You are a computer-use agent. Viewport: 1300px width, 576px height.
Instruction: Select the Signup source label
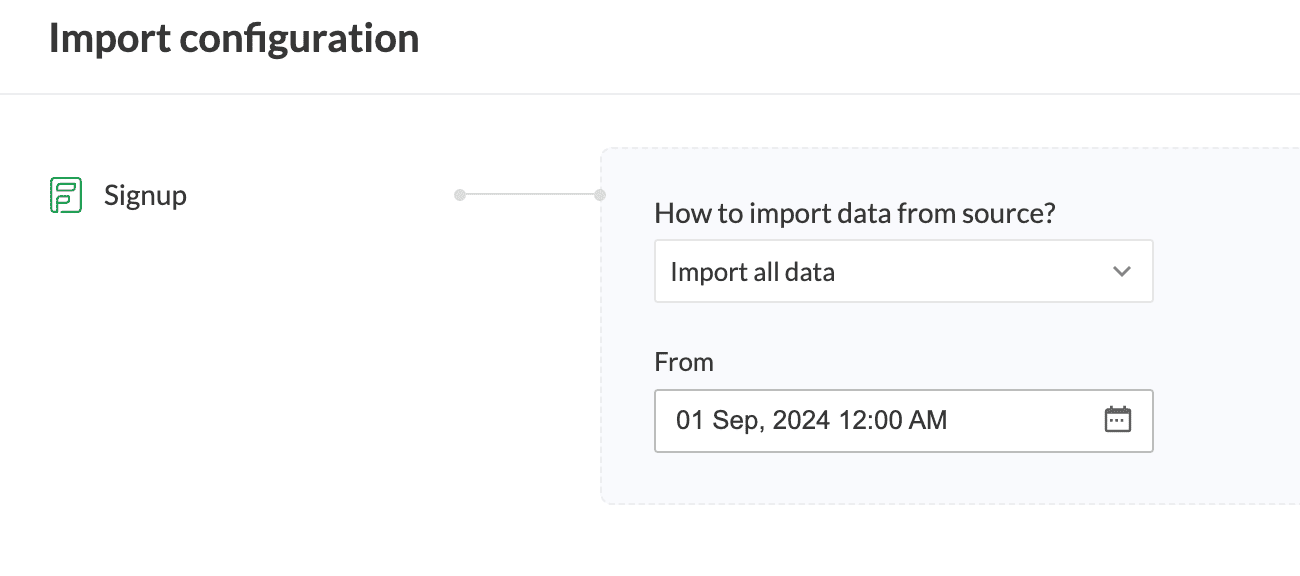point(145,195)
